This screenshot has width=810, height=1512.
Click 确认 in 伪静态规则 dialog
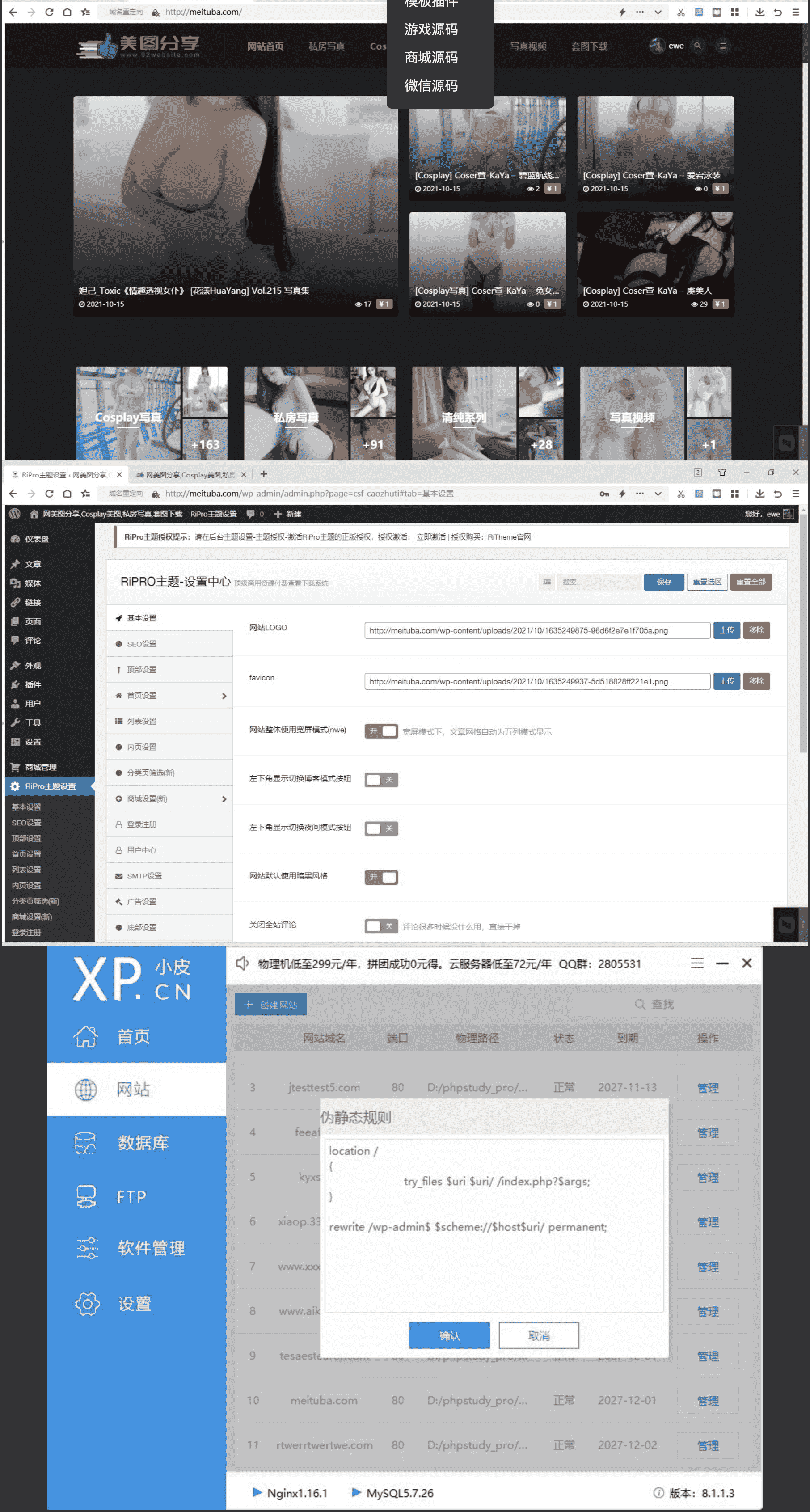(449, 1335)
